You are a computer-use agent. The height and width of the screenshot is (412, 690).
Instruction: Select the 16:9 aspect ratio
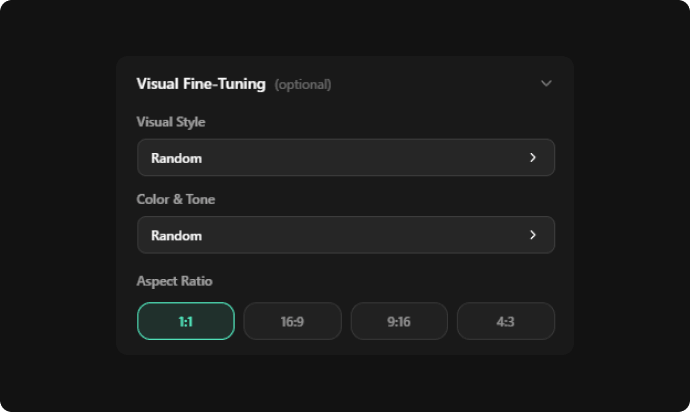coord(293,321)
